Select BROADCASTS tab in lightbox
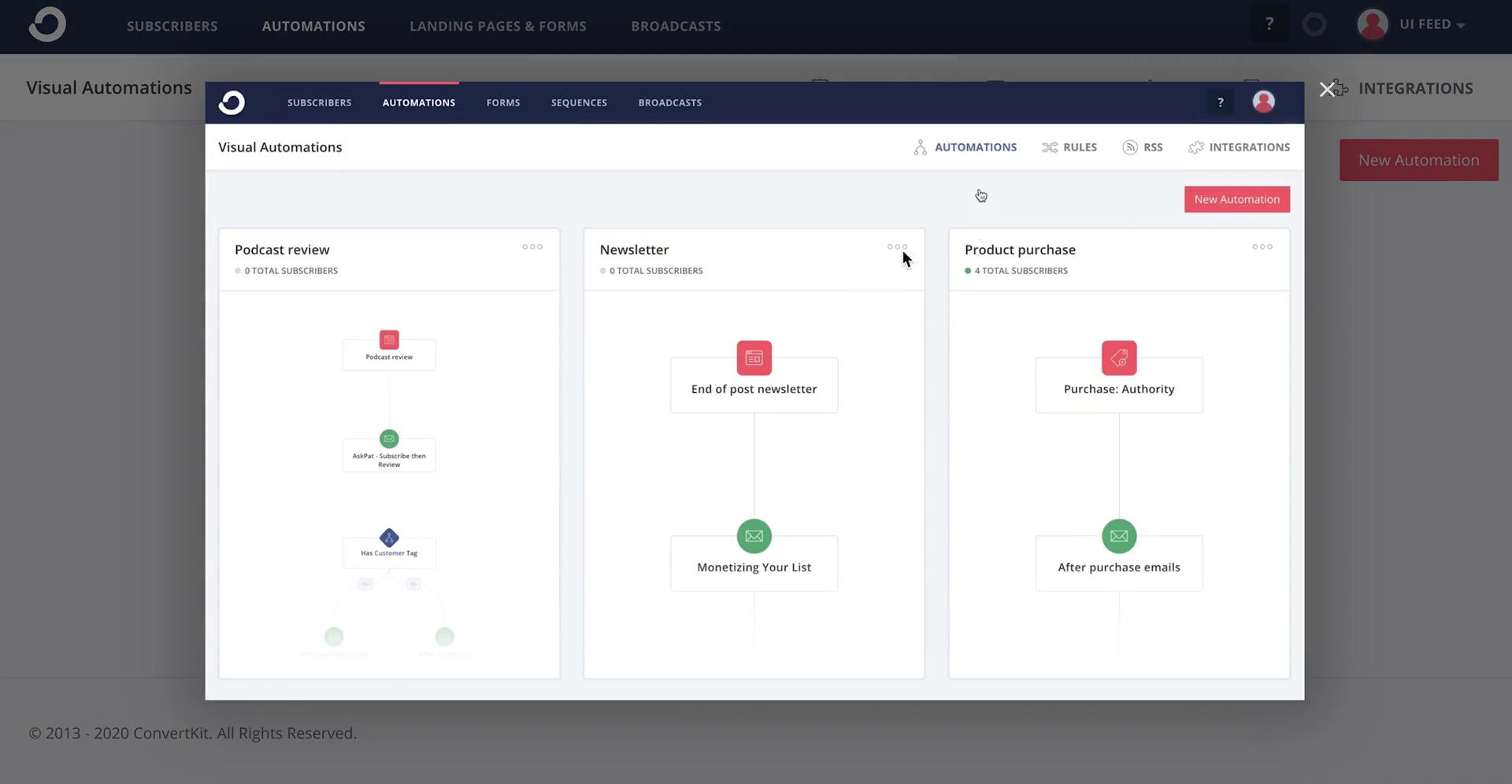Screen dimensions: 1512x784 (669, 102)
